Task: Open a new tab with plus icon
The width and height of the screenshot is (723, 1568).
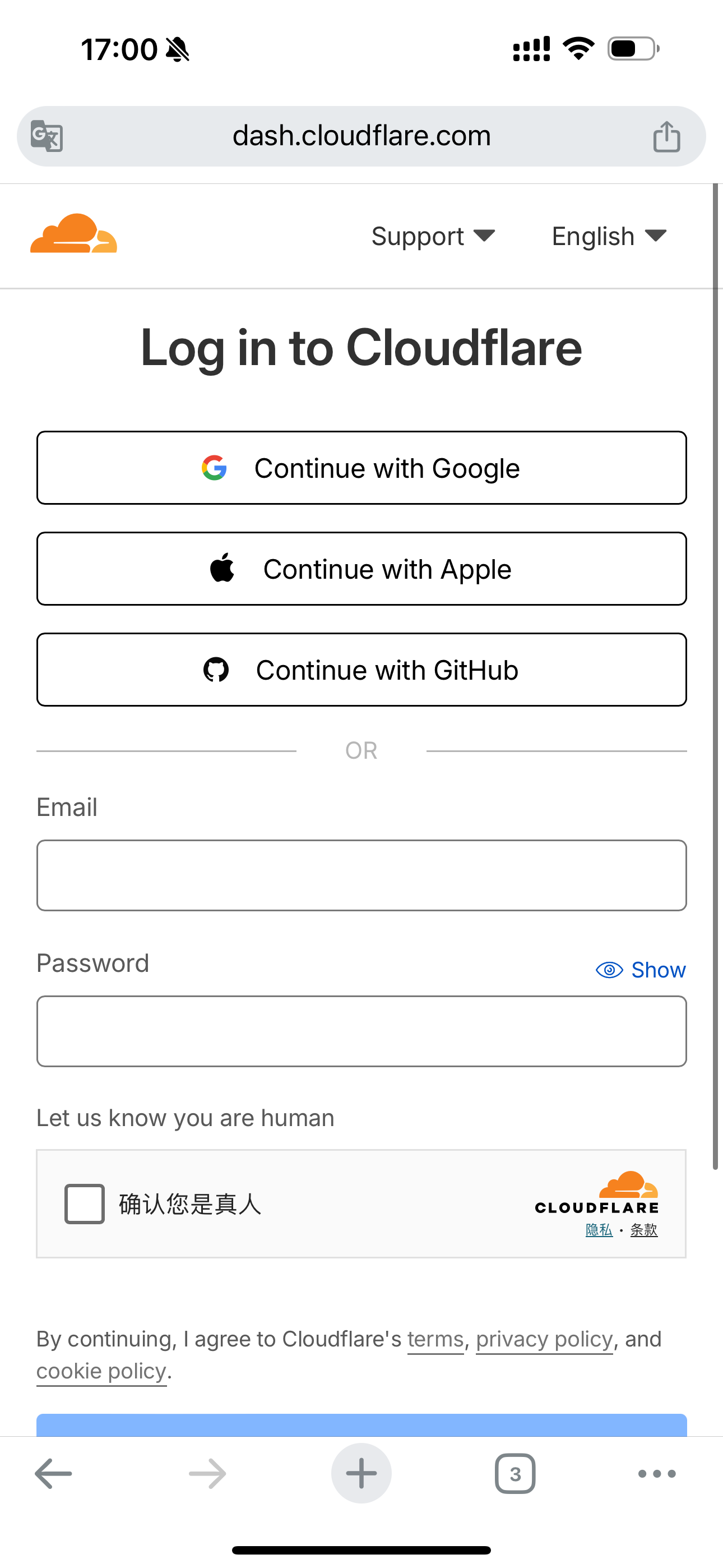Action: pyautogui.click(x=361, y=1473)
